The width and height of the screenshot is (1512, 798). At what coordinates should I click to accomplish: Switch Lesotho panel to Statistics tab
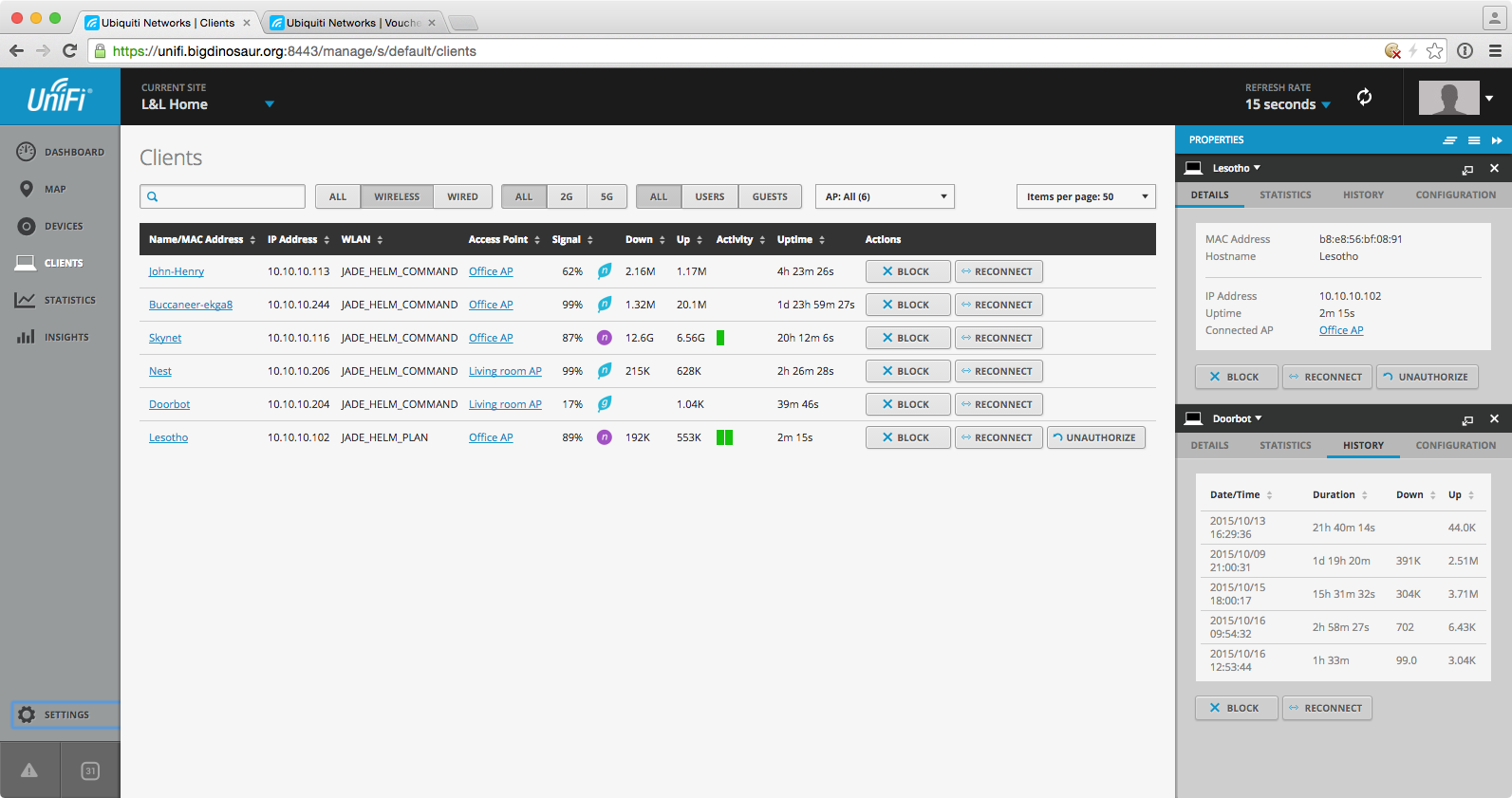coord(1285,195)
